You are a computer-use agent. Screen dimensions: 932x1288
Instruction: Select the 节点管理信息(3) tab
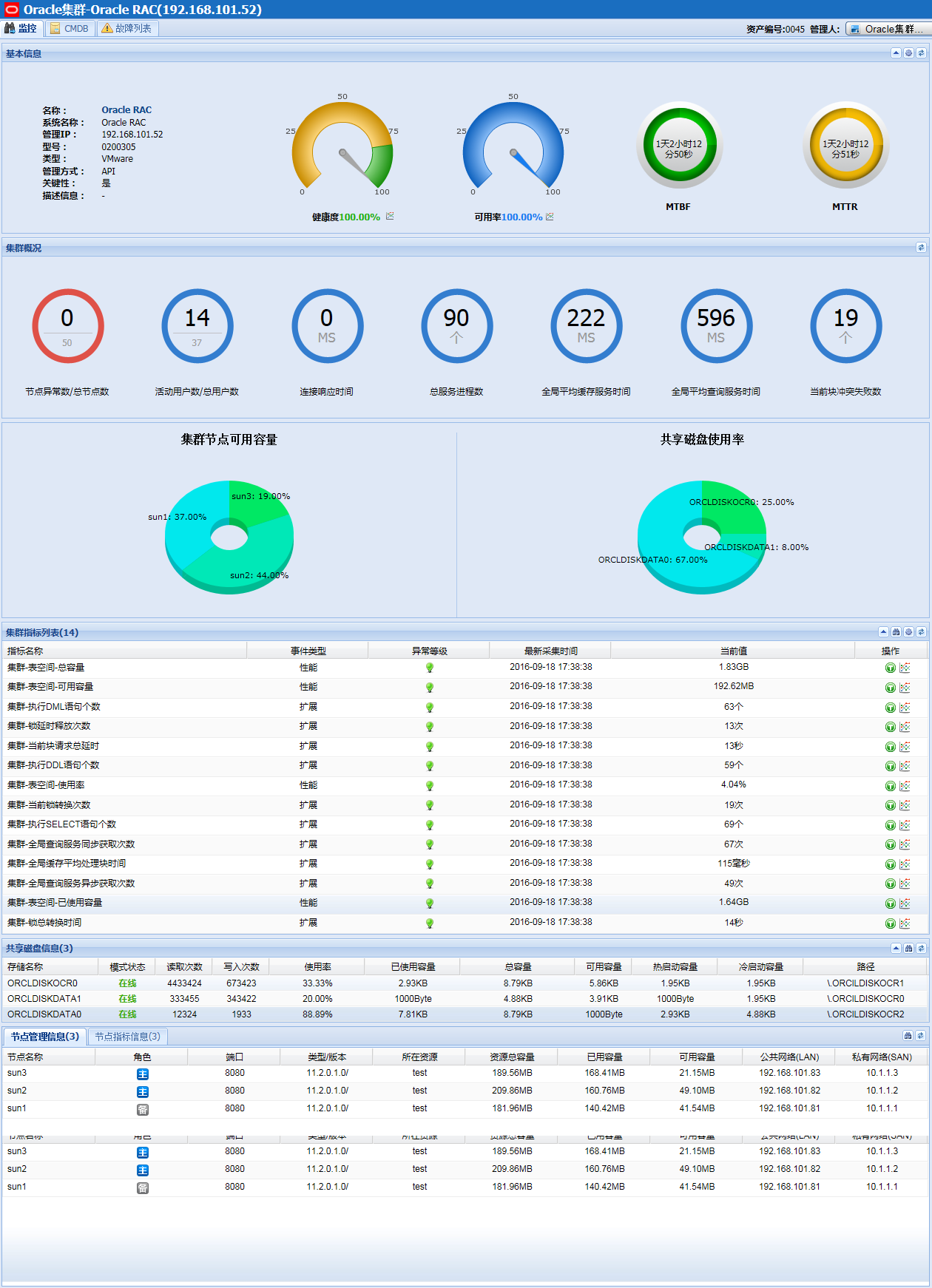click(45, 1037)
